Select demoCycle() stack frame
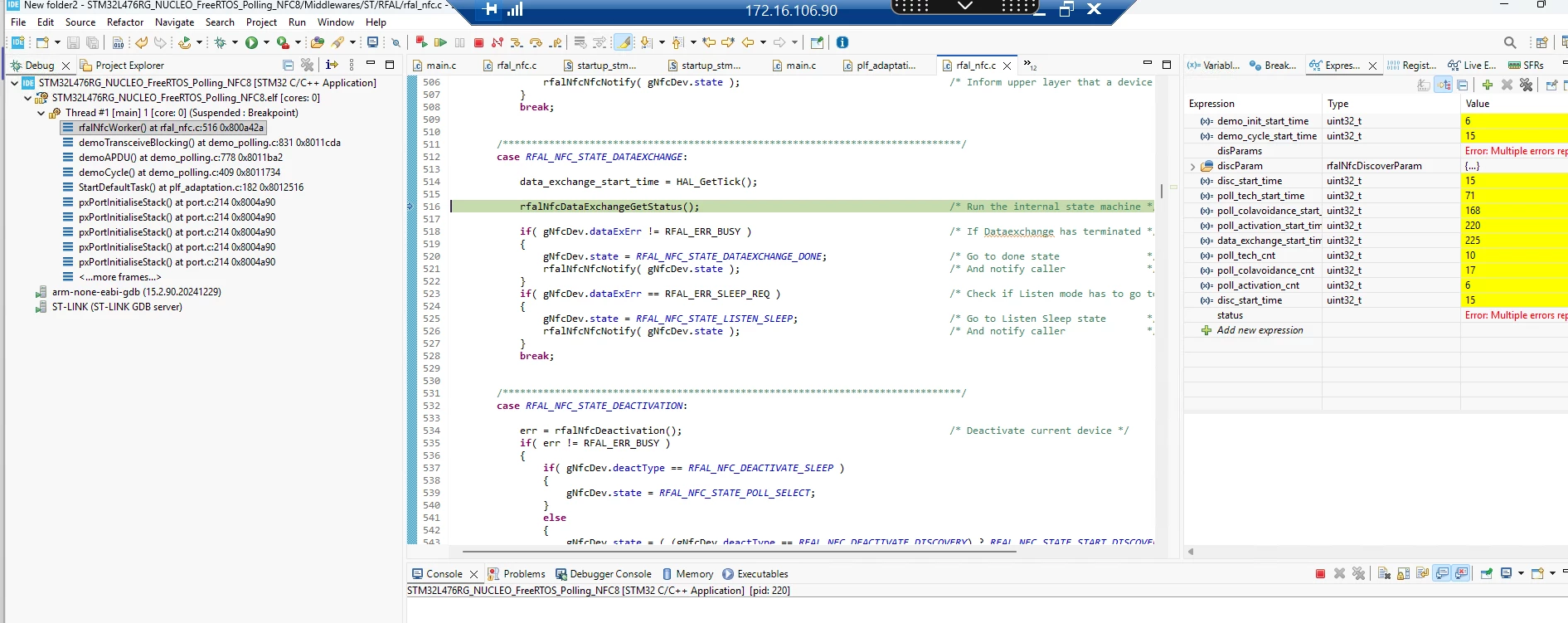Image resolution: width=1568 pixels, height=623 pixels. click(179, 173)
